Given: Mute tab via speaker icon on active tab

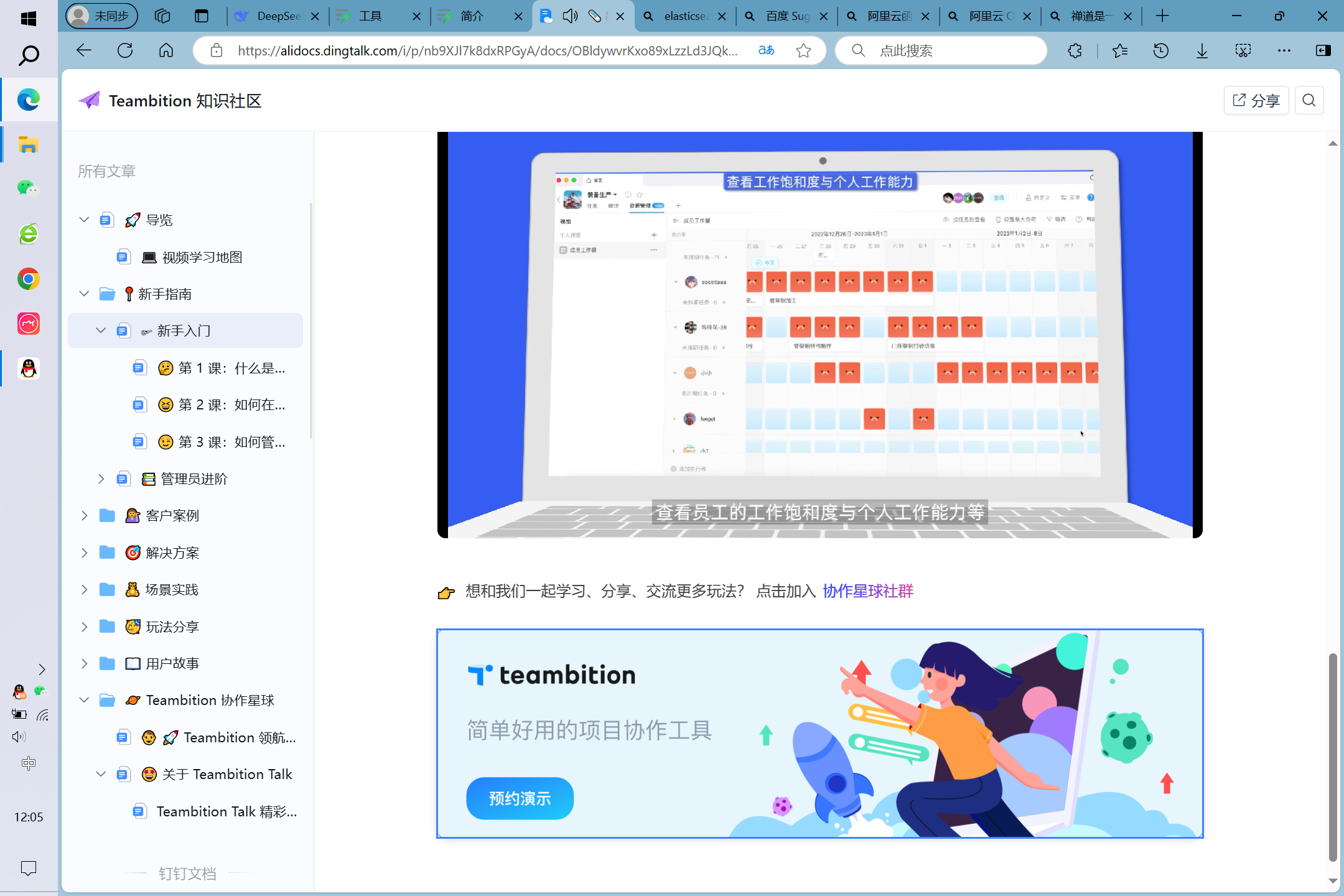Looking at the screenshot, I should [x=570, y=16].
